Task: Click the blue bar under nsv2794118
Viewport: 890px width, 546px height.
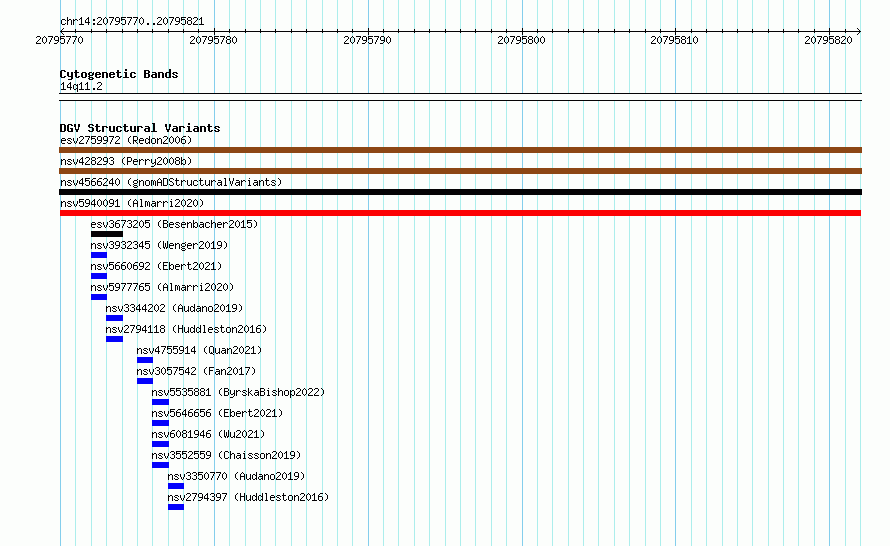Action: (x=114, y=339)
